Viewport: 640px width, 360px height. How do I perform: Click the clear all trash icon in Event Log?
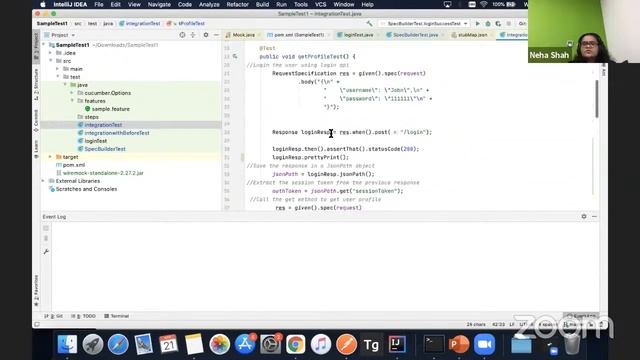(x=46, y=238)
